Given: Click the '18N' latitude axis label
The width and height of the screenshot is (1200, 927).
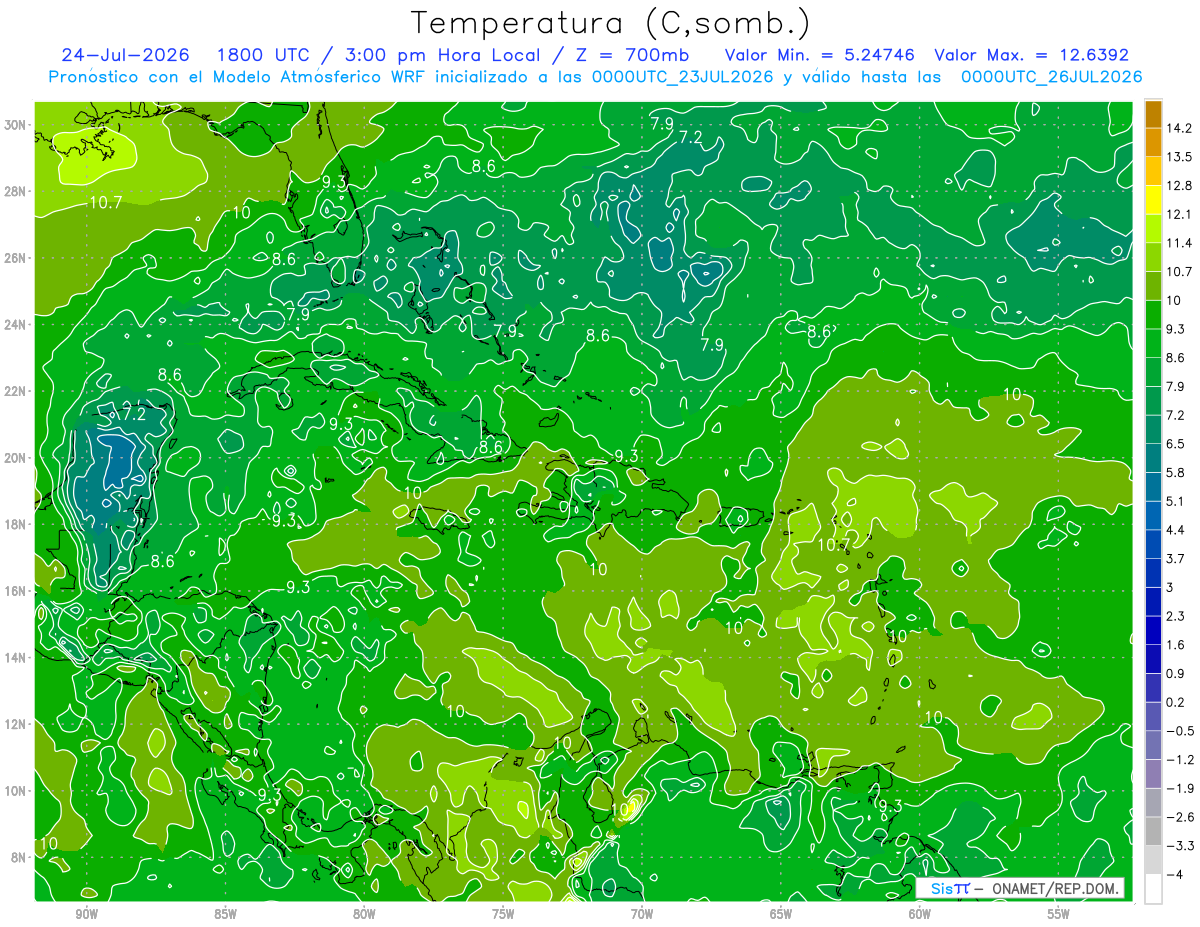Looking at the screenshot, I should click(x=17, y=524).
